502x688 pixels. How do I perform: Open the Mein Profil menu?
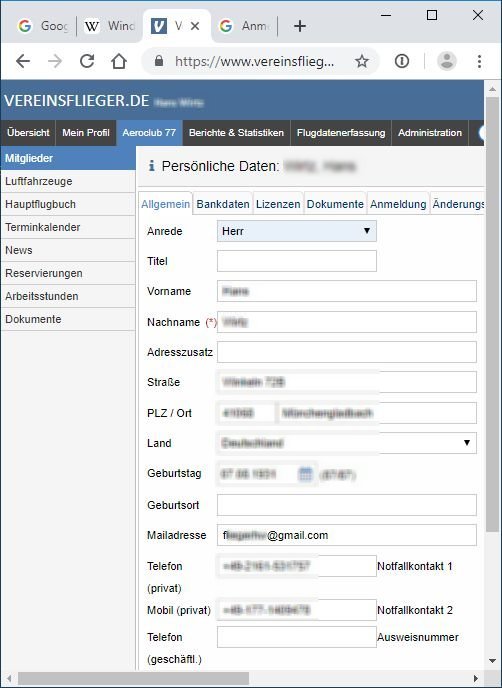click(86, 133)
